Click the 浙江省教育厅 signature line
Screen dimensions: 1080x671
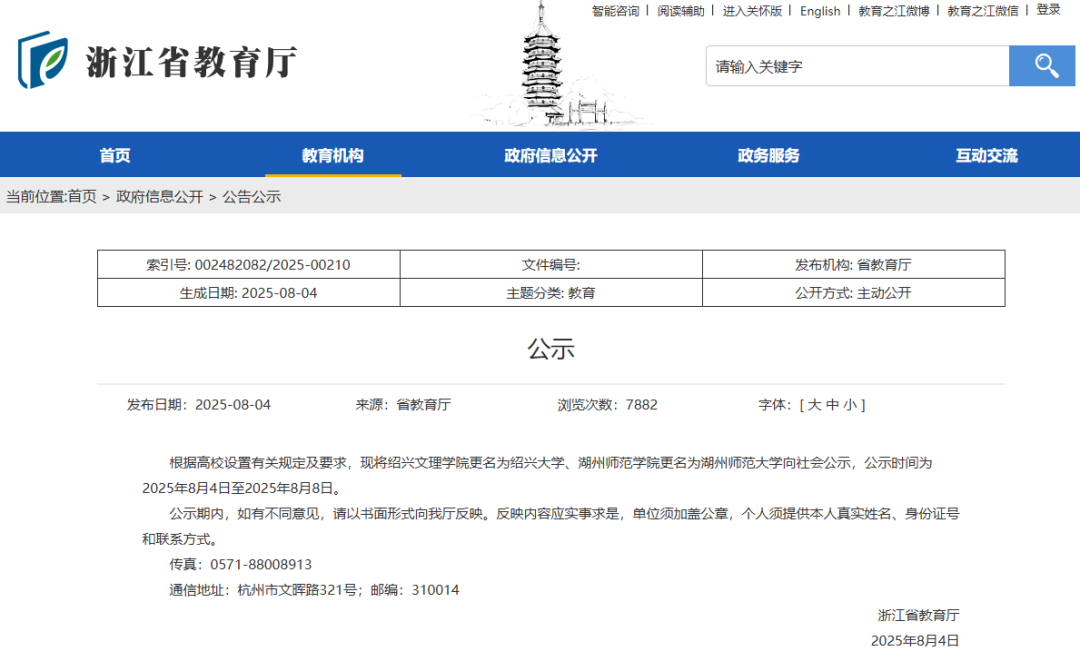918,615
